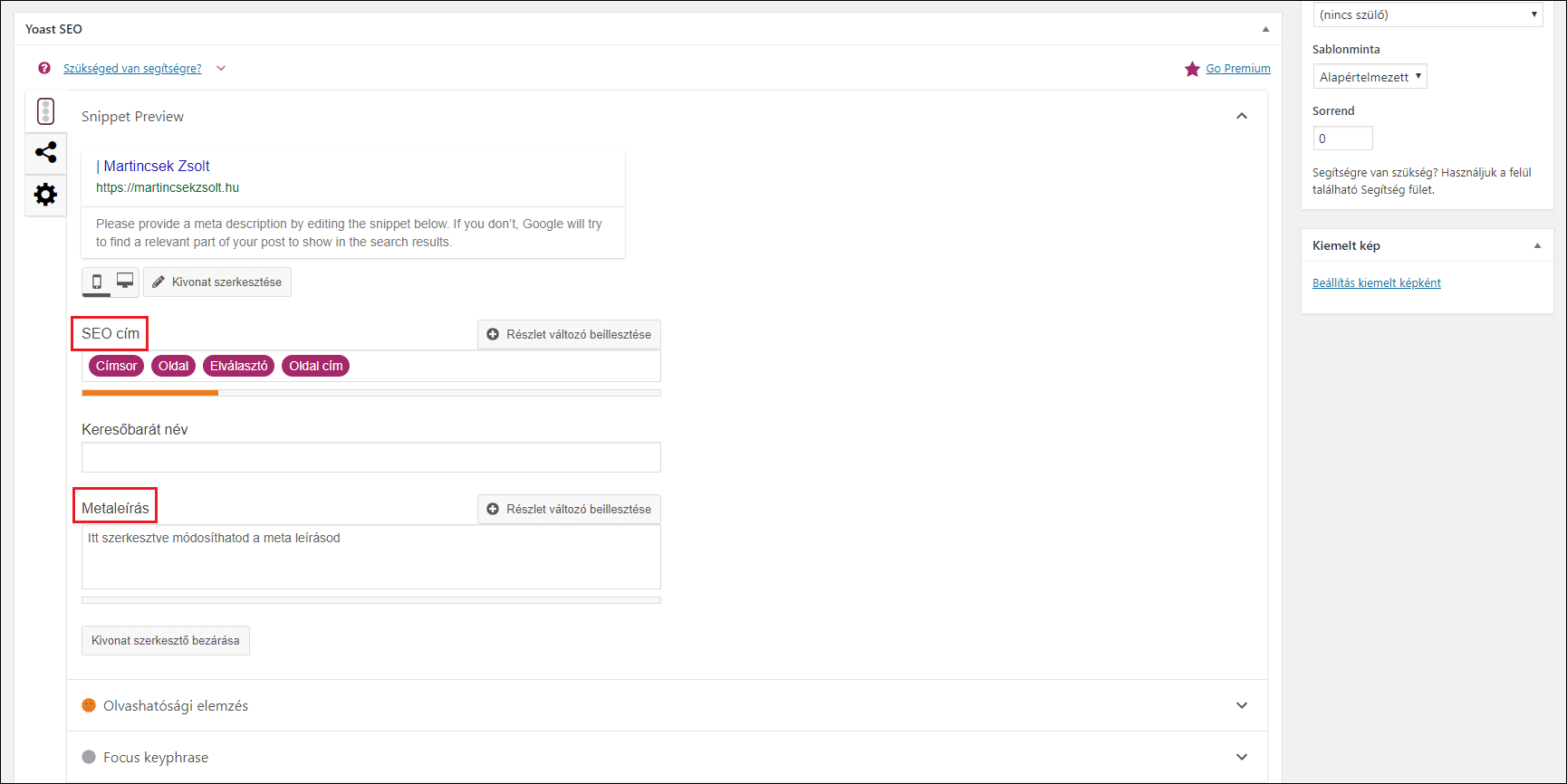Insert snippet variable for SEO cím
Screen dimensions: 1567x784
[x=569, y=334]
